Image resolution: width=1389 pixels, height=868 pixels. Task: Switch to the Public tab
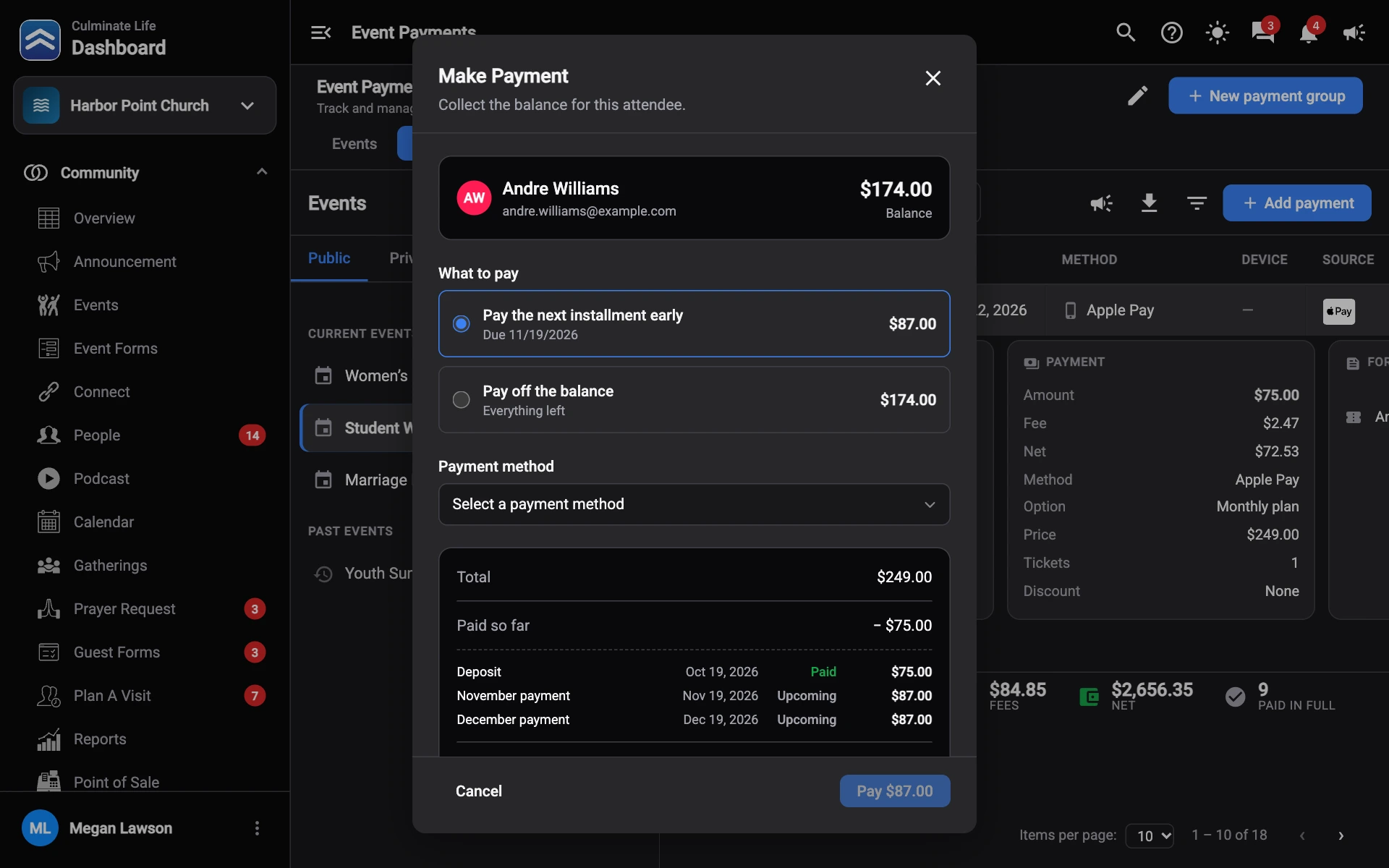[329, 258]
